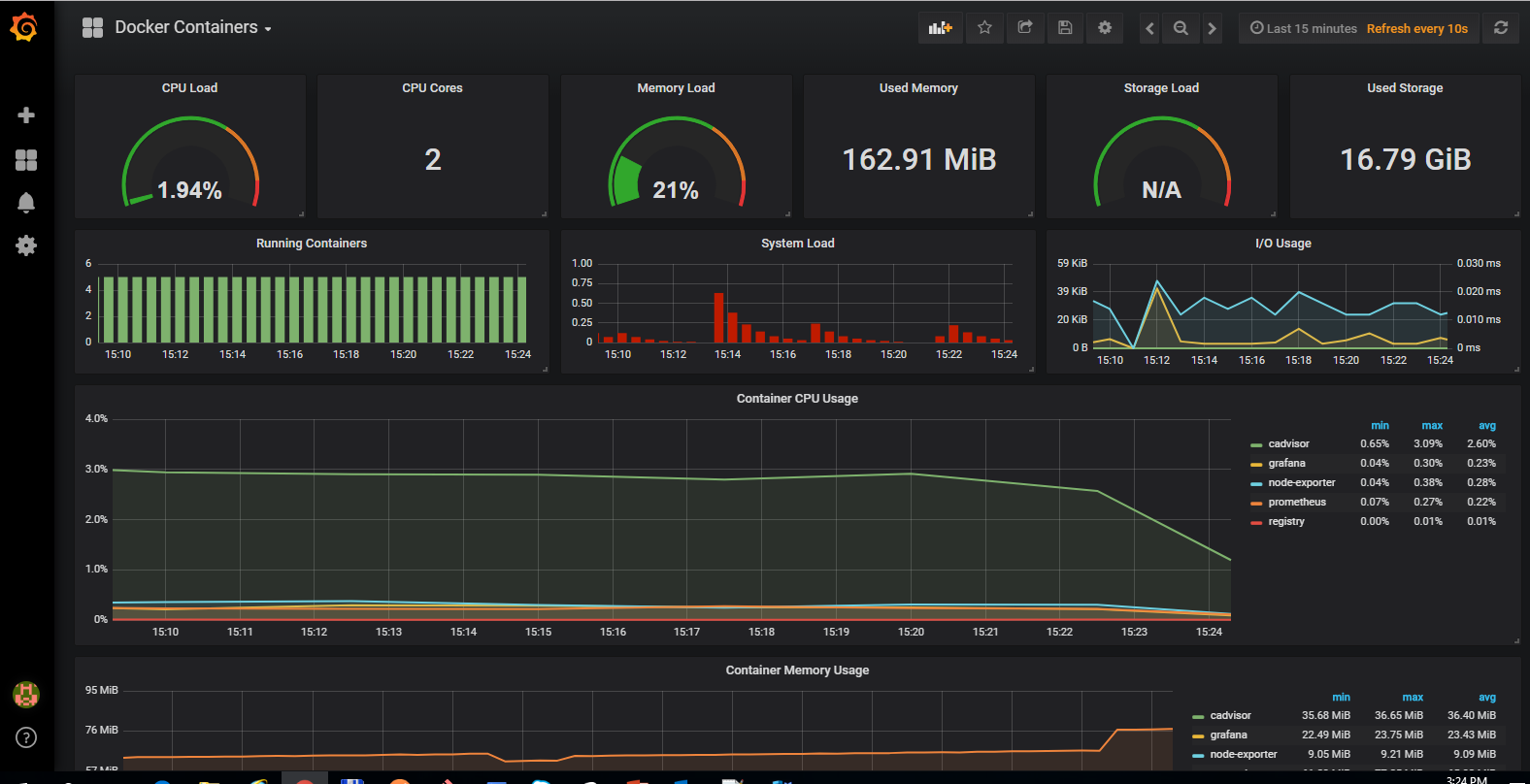This screenshot has width=1530, height=784.
Task: Open dashboard settings gear in toolbar
Action: (1105, 28)
